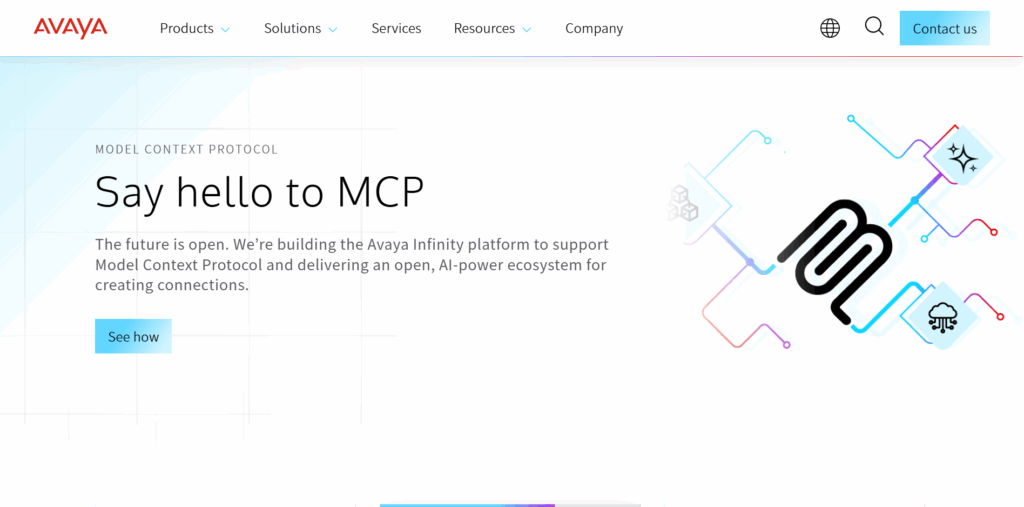Image resolution: width=1024 pixels, height=507 pixels.
Task: Click the AI sparkle icon in the hero graphic
Action: point(963,158)
